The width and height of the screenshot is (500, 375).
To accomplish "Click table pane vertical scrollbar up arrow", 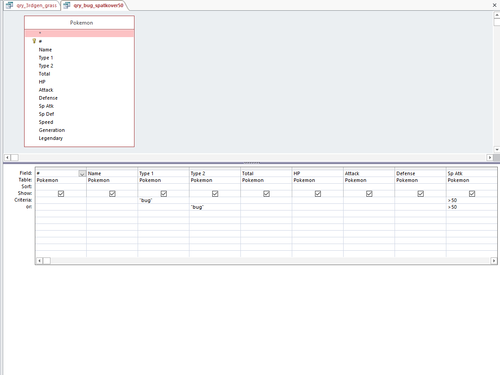I will coord(497,15).
